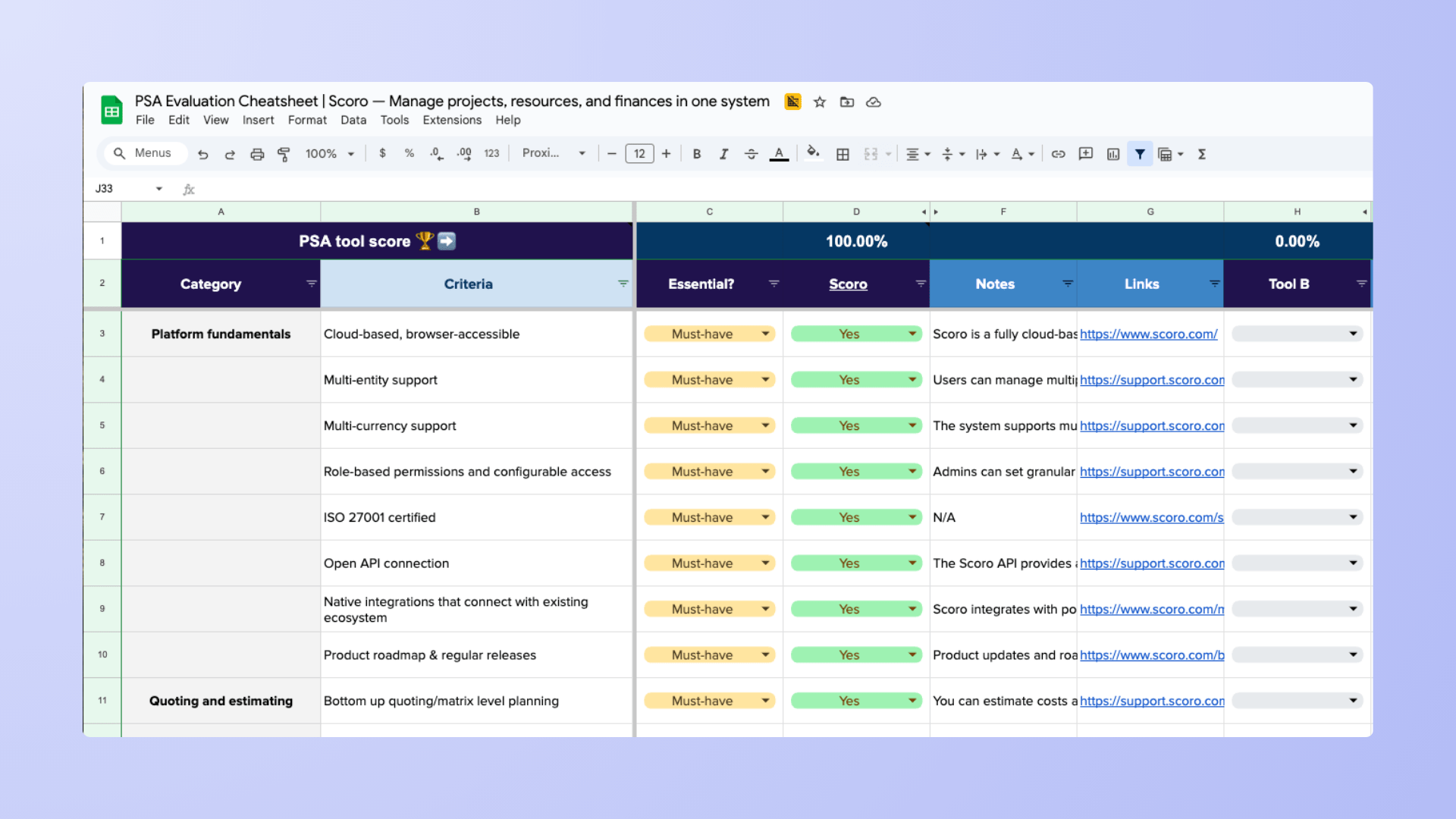Insert a chart

pyautogui.click(x=1113, y=154)
